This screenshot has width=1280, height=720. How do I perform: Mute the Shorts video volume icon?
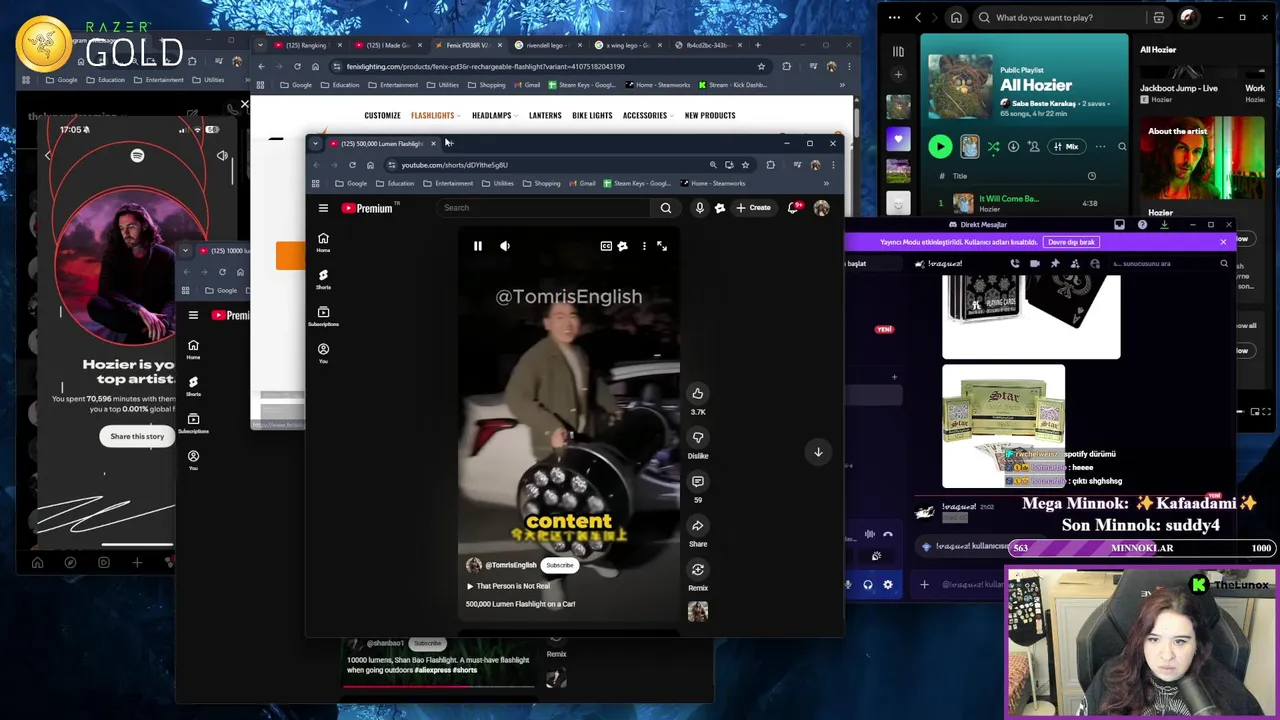505,246
